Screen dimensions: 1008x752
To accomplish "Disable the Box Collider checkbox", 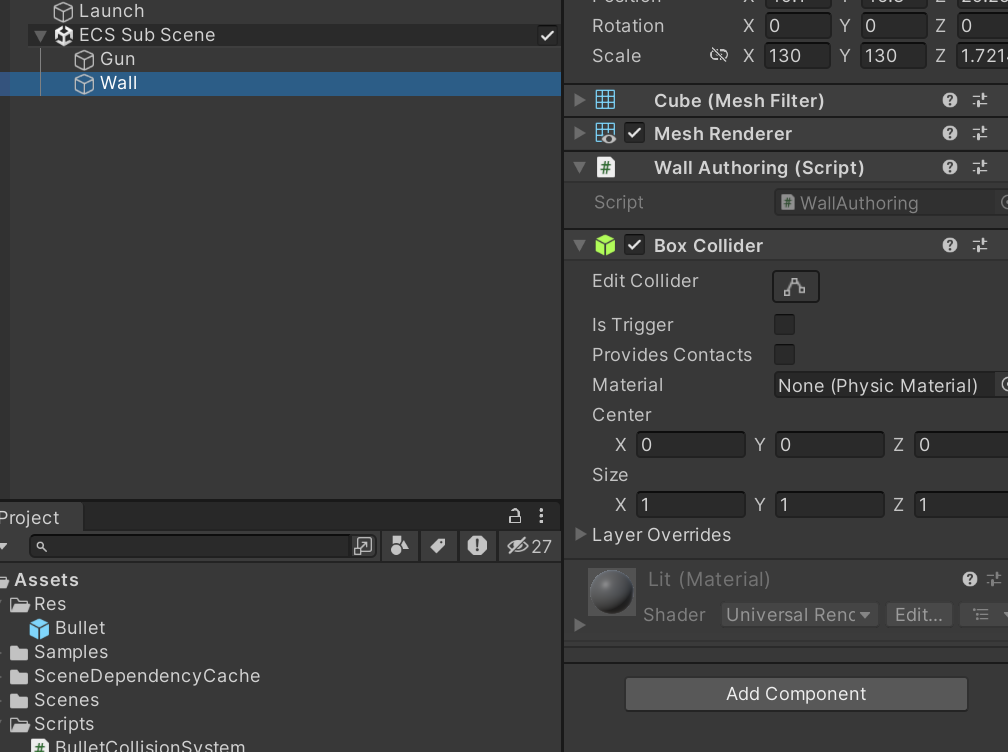I will pos(634,245).
